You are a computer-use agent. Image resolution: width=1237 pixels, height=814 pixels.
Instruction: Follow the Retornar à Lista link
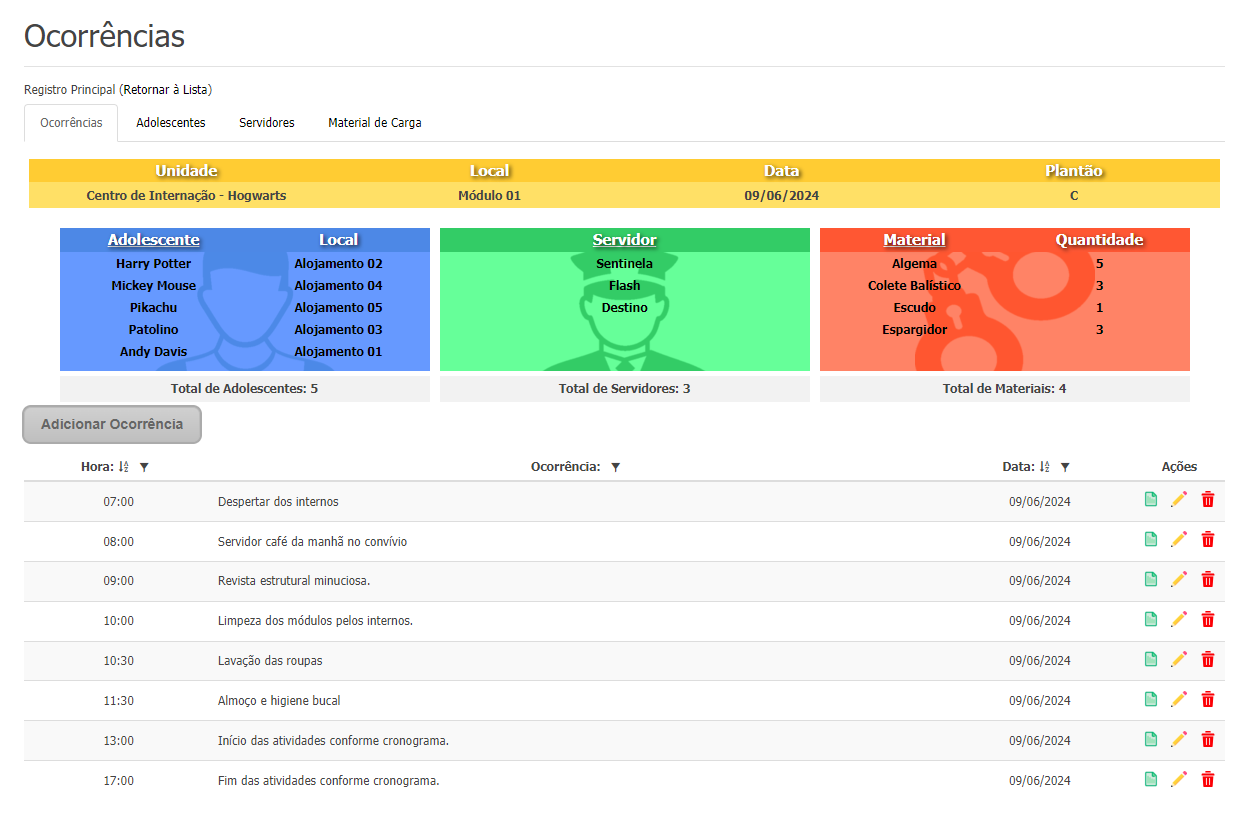[x=167, y=89]
